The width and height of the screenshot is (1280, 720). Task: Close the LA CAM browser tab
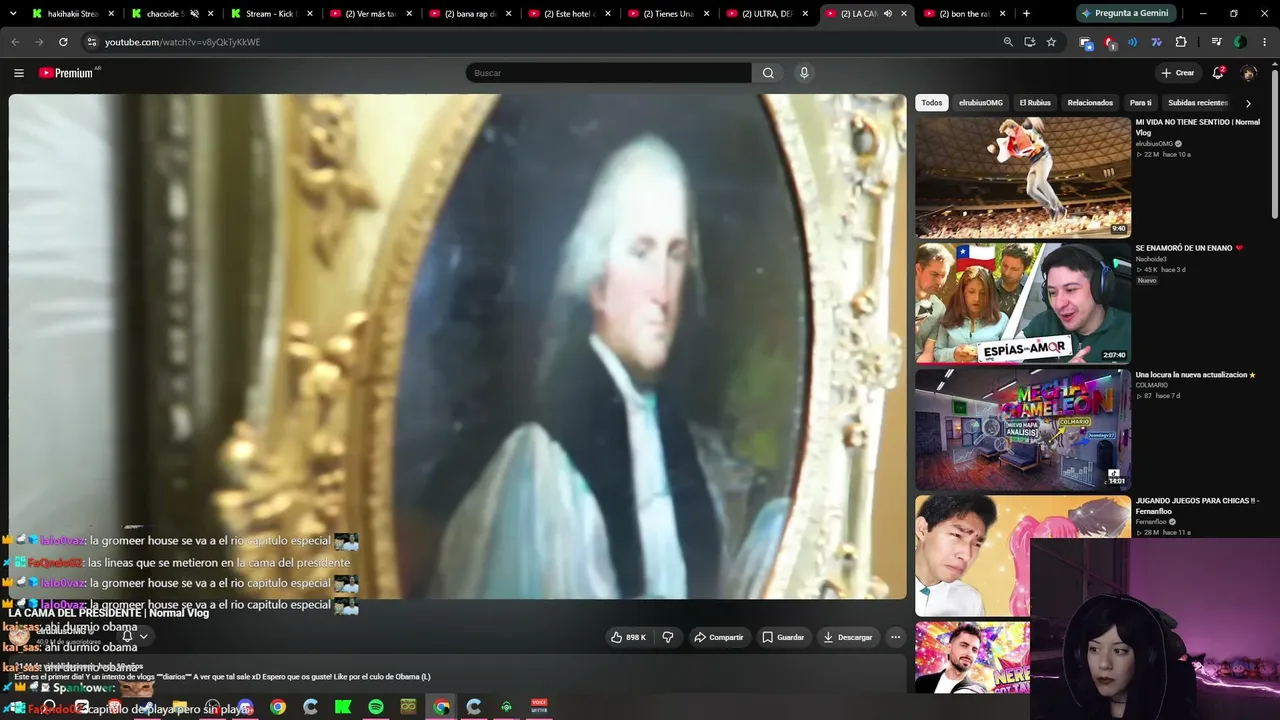coord(904,14)
